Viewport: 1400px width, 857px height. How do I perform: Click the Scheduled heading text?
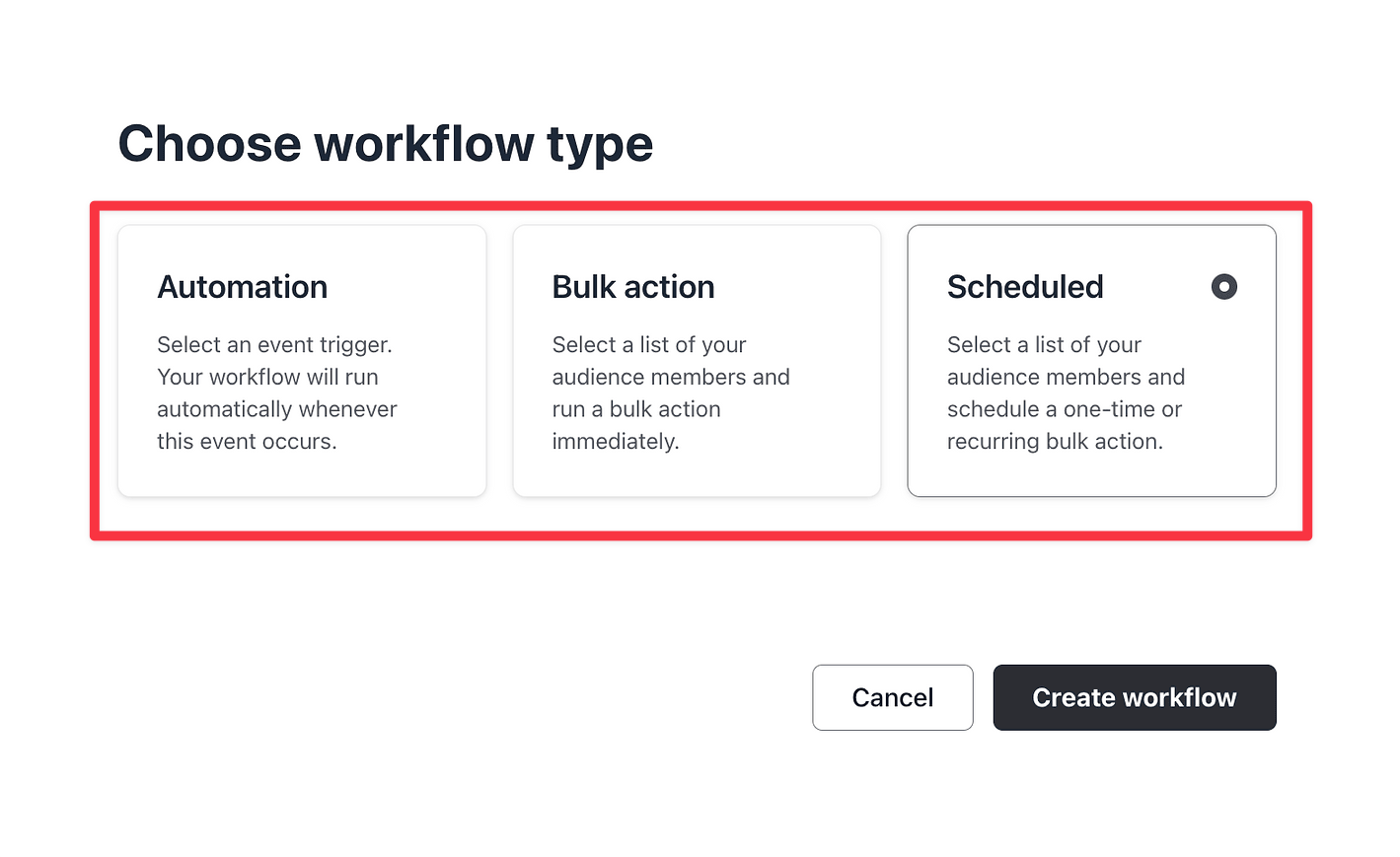[x=1025, y=287]
